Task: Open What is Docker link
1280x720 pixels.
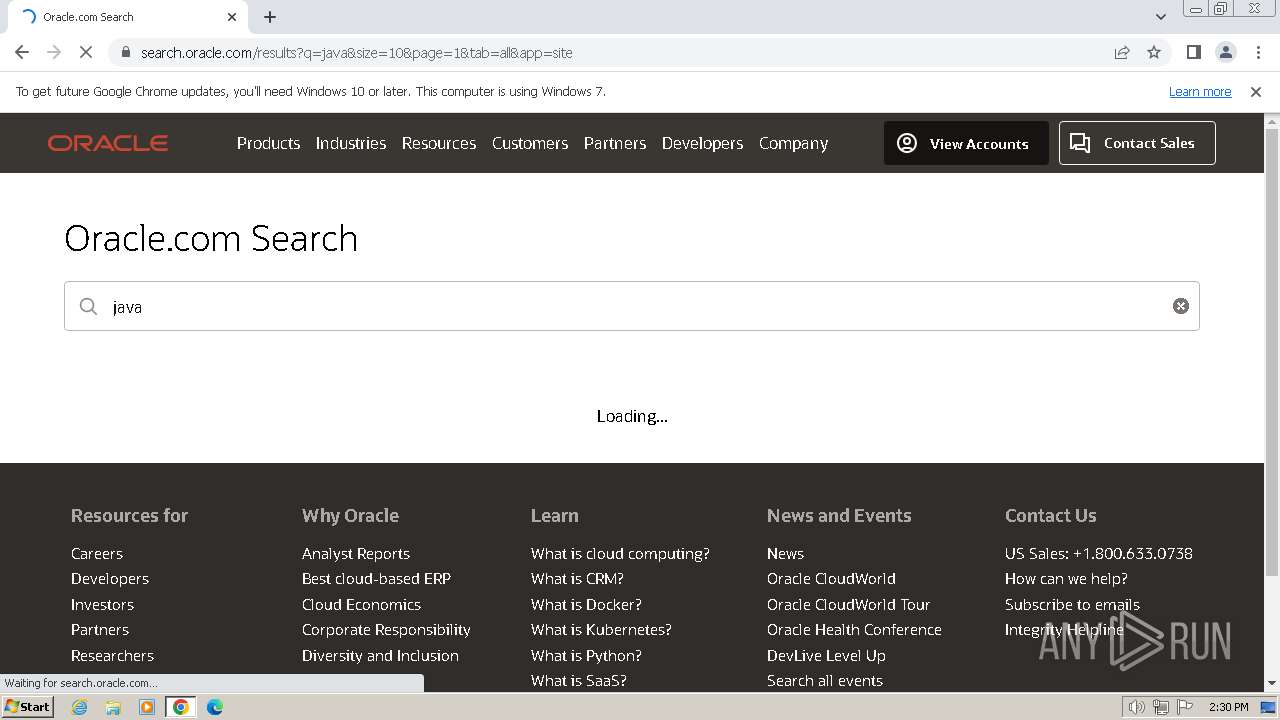Action: [x=586, y=604]
